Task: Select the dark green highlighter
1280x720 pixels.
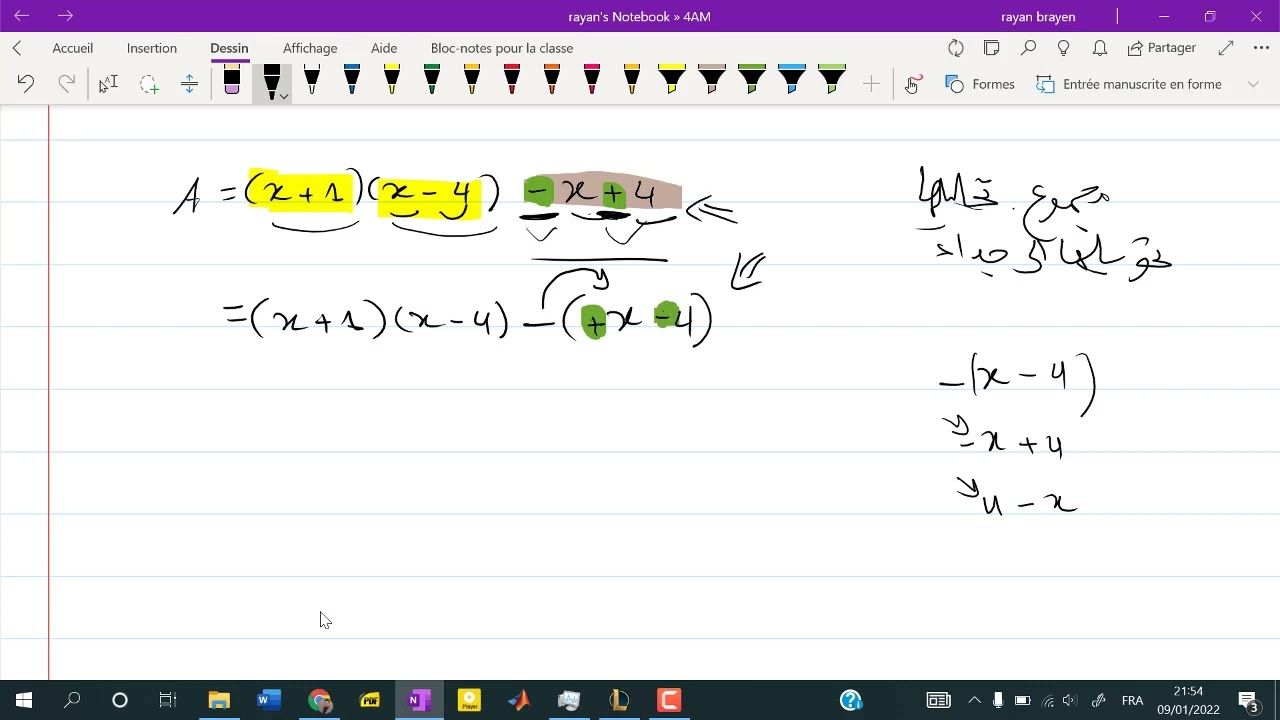Action: coord(752,80)
